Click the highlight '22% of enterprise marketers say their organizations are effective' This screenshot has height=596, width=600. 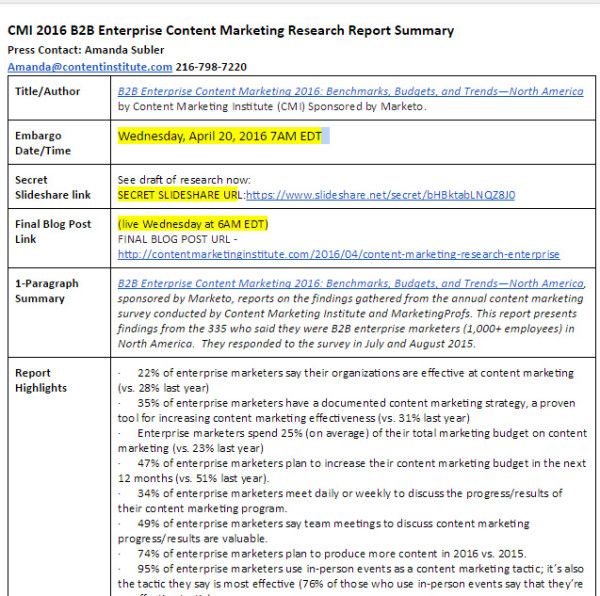click(x=301, y=373)
